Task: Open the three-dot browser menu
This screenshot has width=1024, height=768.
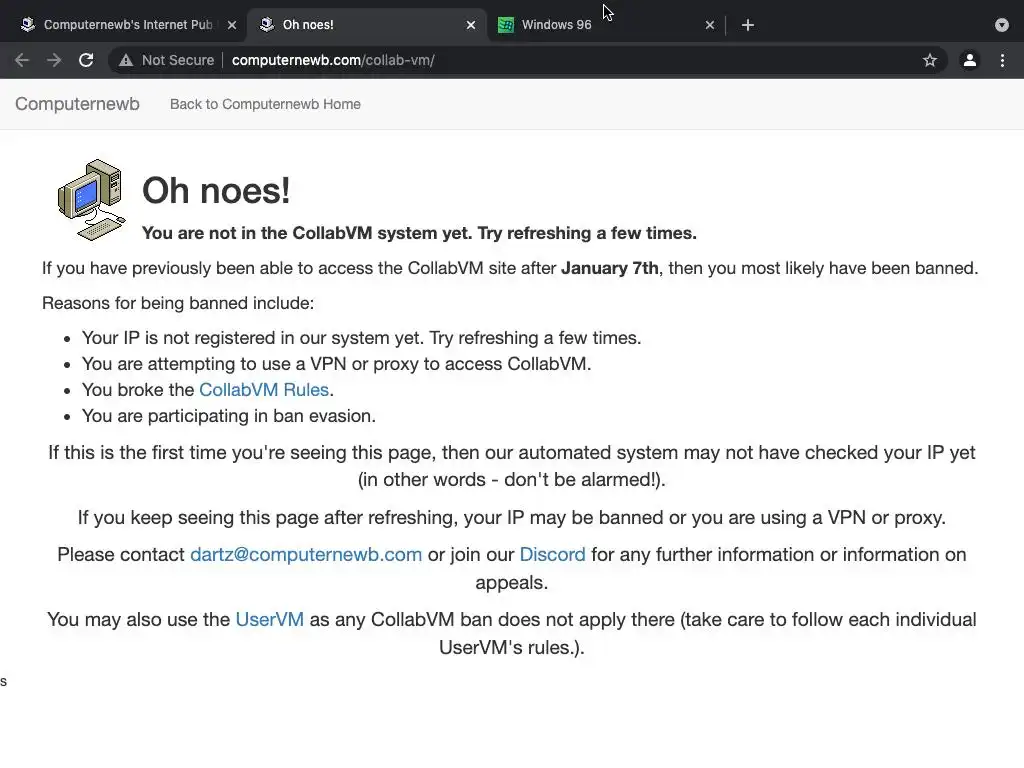Action: coord(1002,60)
